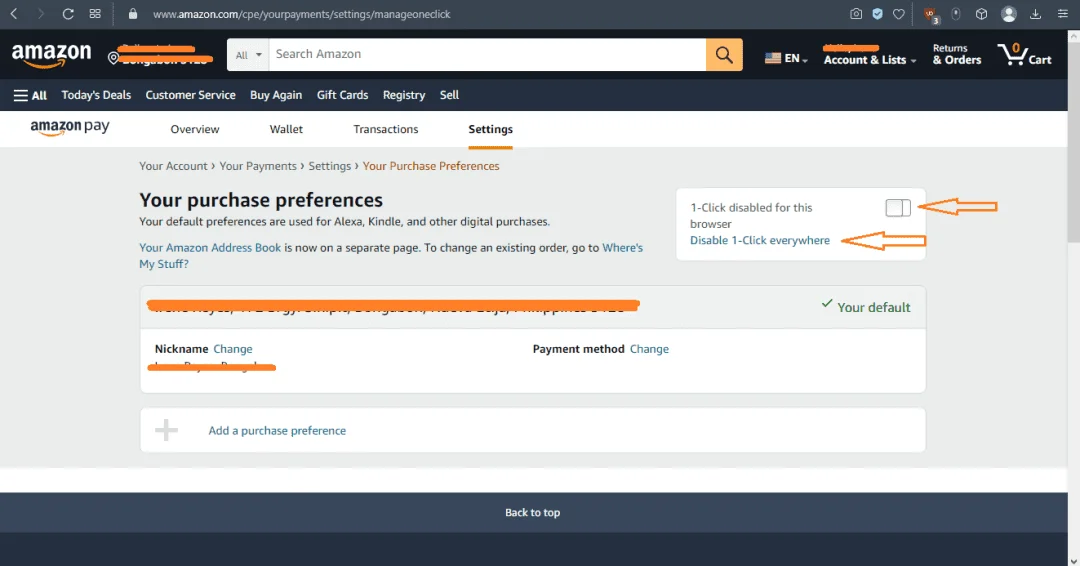The image size is (1080, 566).
Task: Click the plus icon for adding a preference
Action: point(166,430)
